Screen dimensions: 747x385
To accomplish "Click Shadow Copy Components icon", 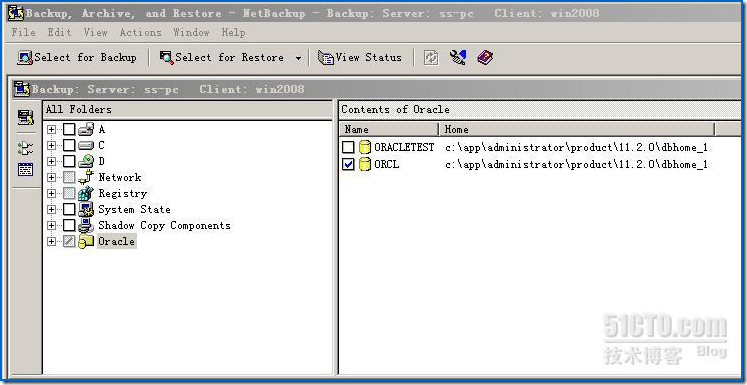I will click(86, 225).
